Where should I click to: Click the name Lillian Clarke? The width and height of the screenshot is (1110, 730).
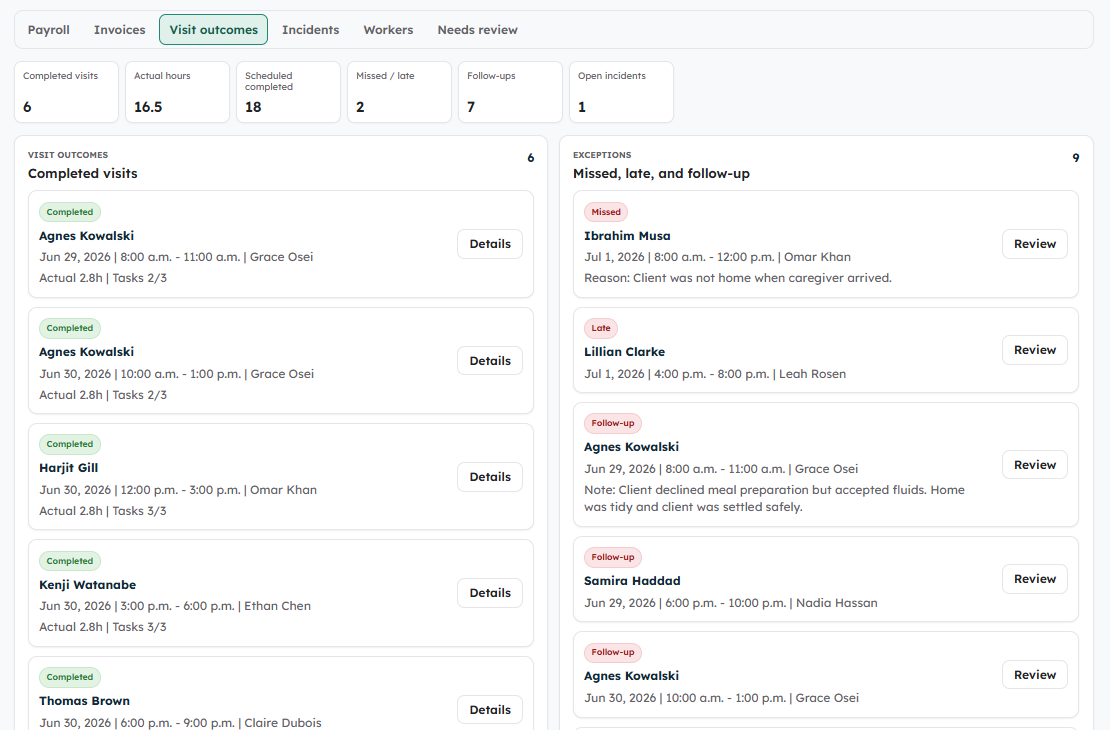pyautogui.click(x=624, y=352)
